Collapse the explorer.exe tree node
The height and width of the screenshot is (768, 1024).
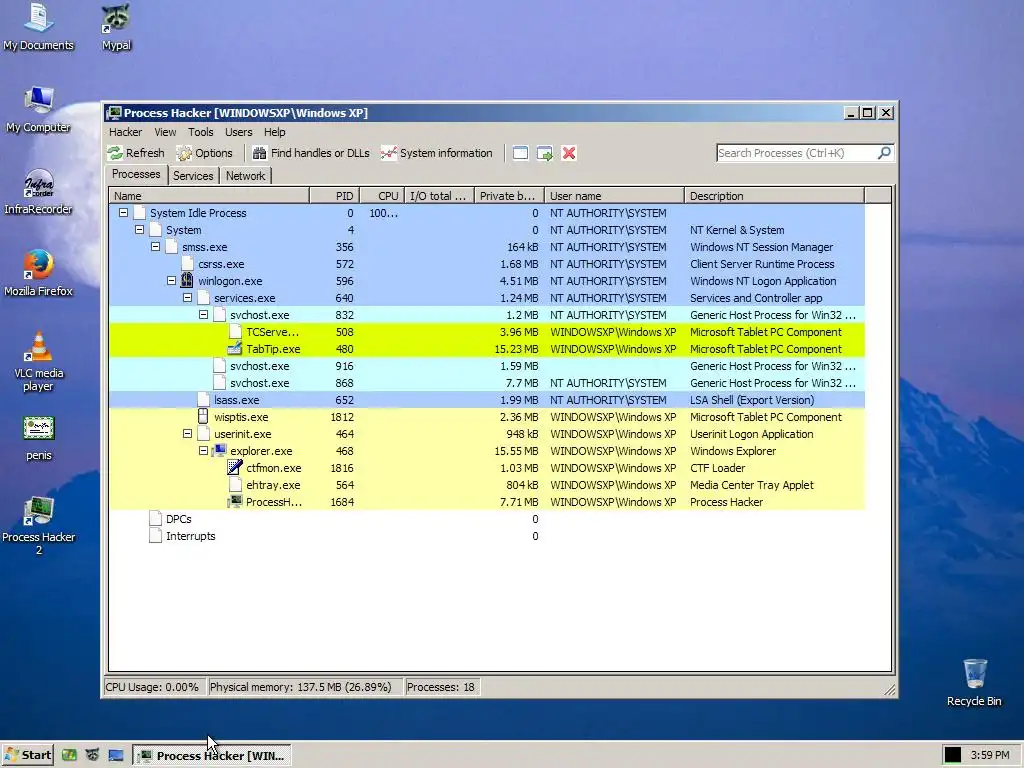[x=203, y=451]
